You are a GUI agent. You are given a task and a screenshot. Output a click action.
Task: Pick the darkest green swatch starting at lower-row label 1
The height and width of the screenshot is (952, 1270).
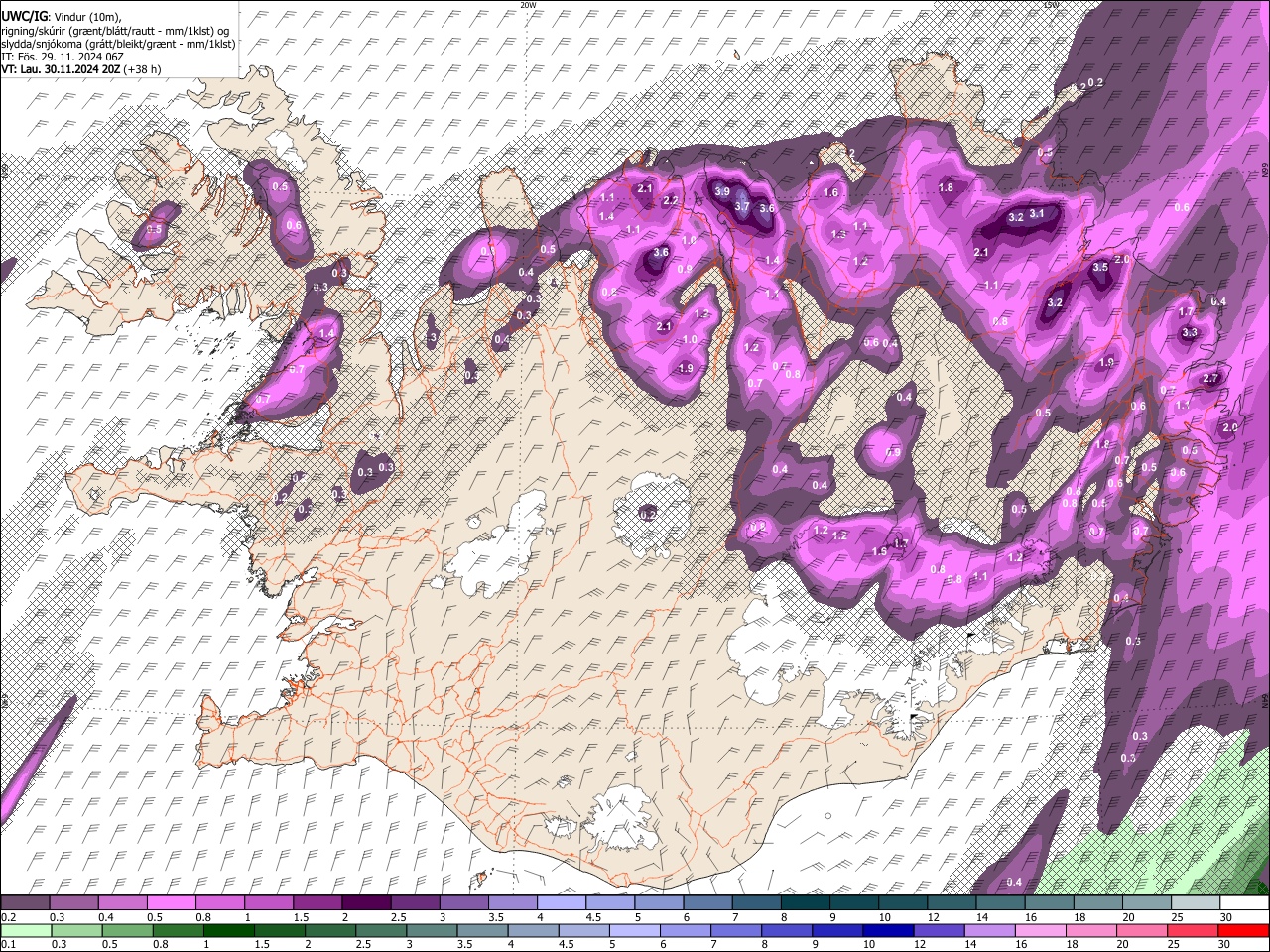click(229, 931)
